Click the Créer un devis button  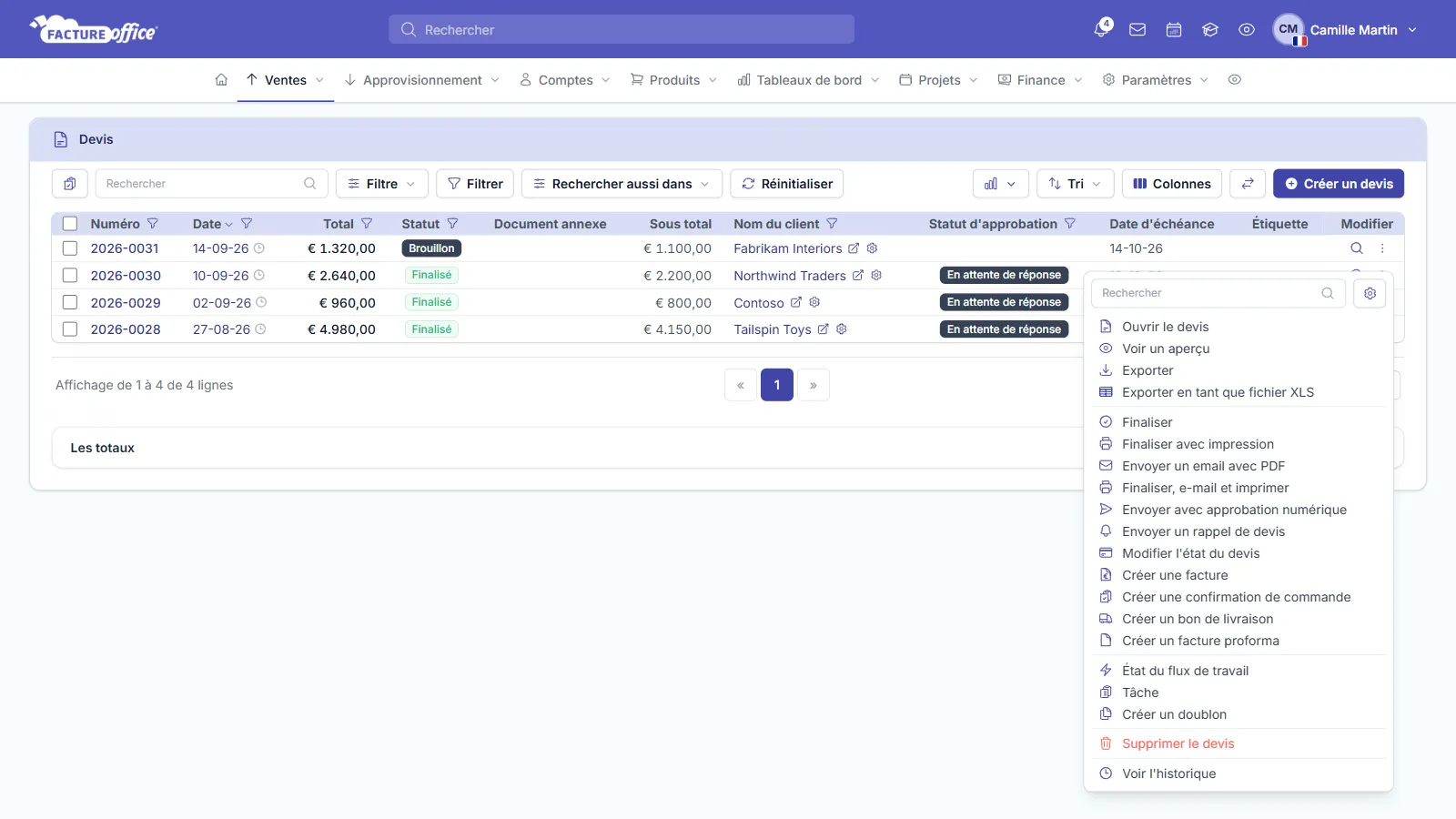[x=1339, y=184]
